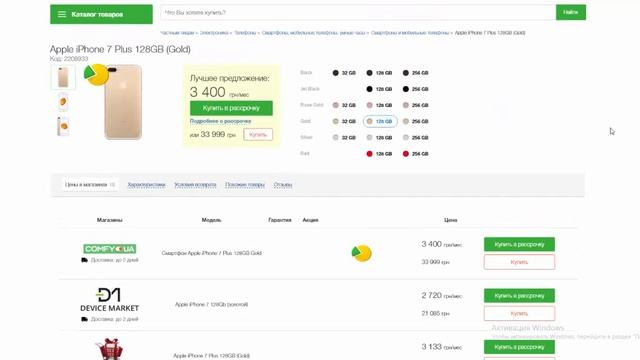Viewport: 640px width, 360px height.
Task: Choose the highlighted Gold 128 GB option
Action: click(380, 122)
